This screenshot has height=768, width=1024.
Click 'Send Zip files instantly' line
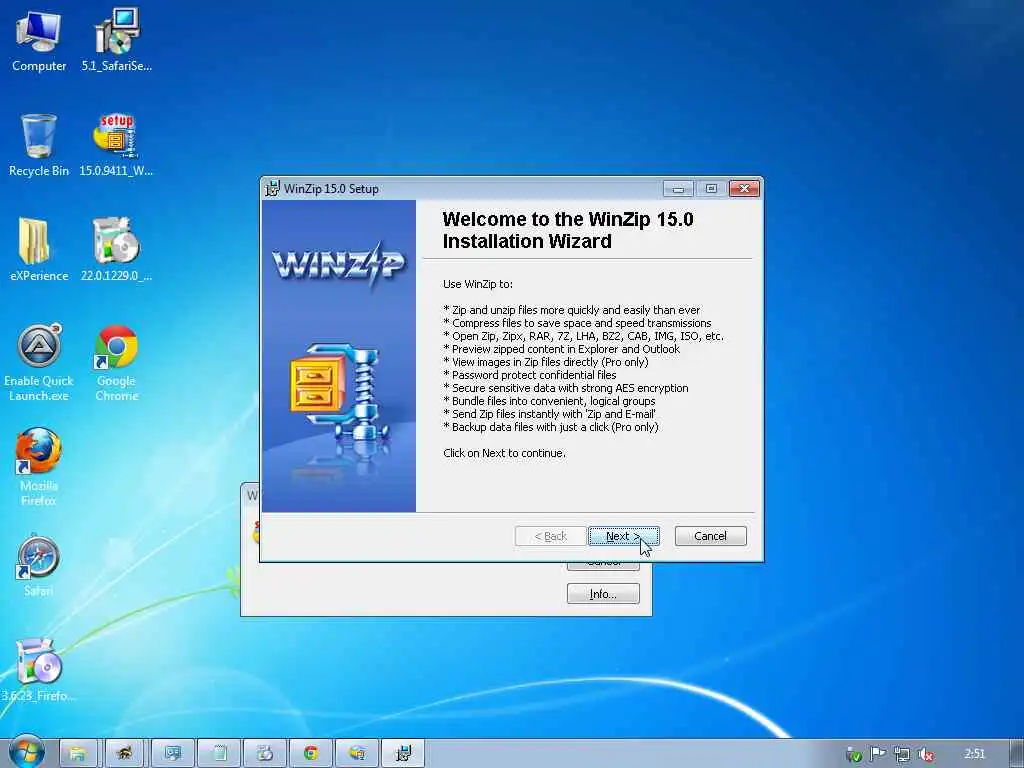pyautogui.click(x=549, y=414)
